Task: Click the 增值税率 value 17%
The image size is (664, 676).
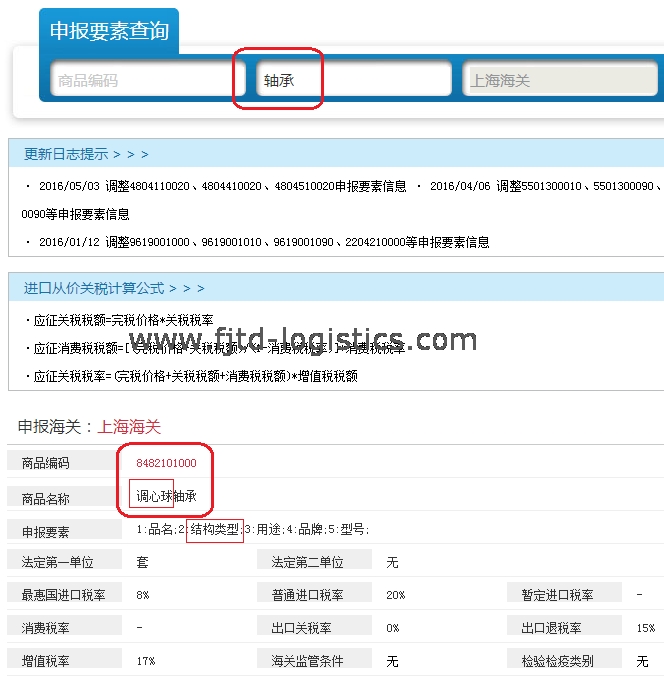Action: (145, 661)
